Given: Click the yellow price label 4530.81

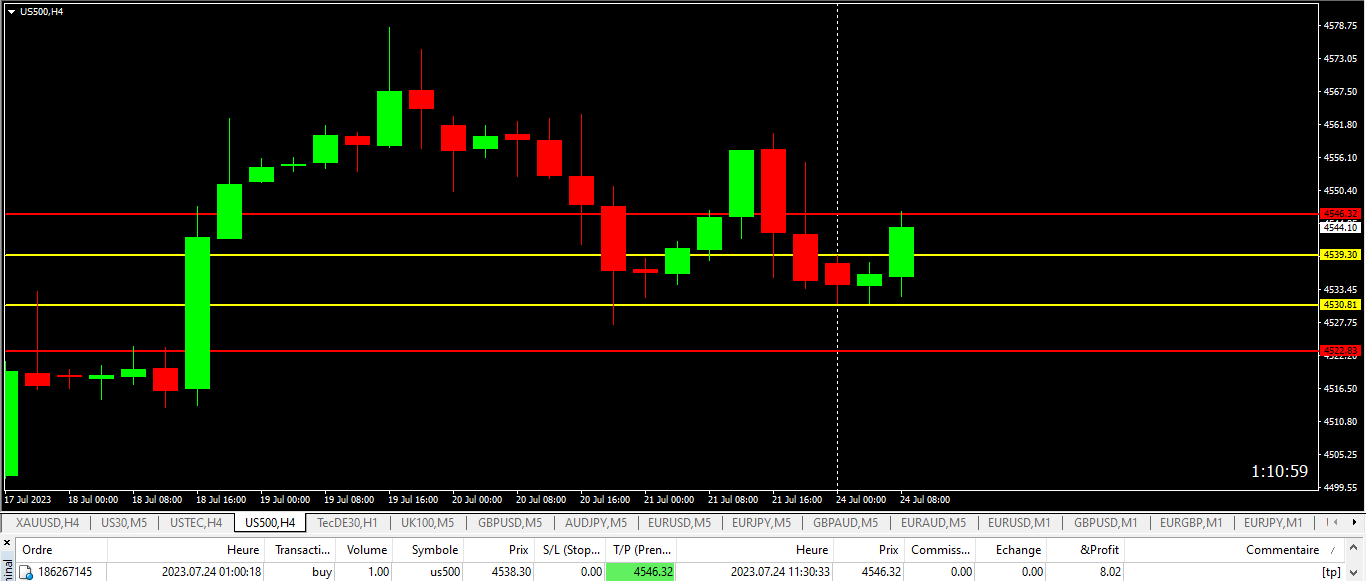Looking at the screenshot, I should (x=1340, y=304).
